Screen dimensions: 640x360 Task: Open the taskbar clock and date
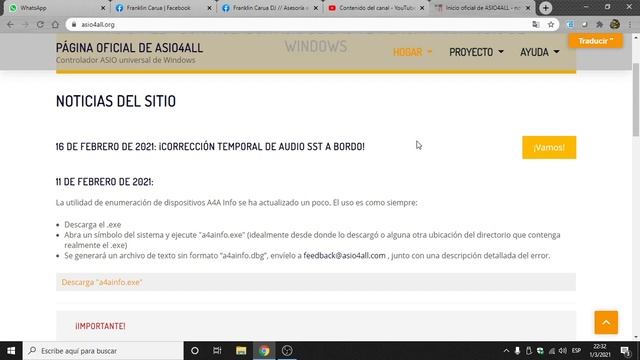[x=600, y=351]
